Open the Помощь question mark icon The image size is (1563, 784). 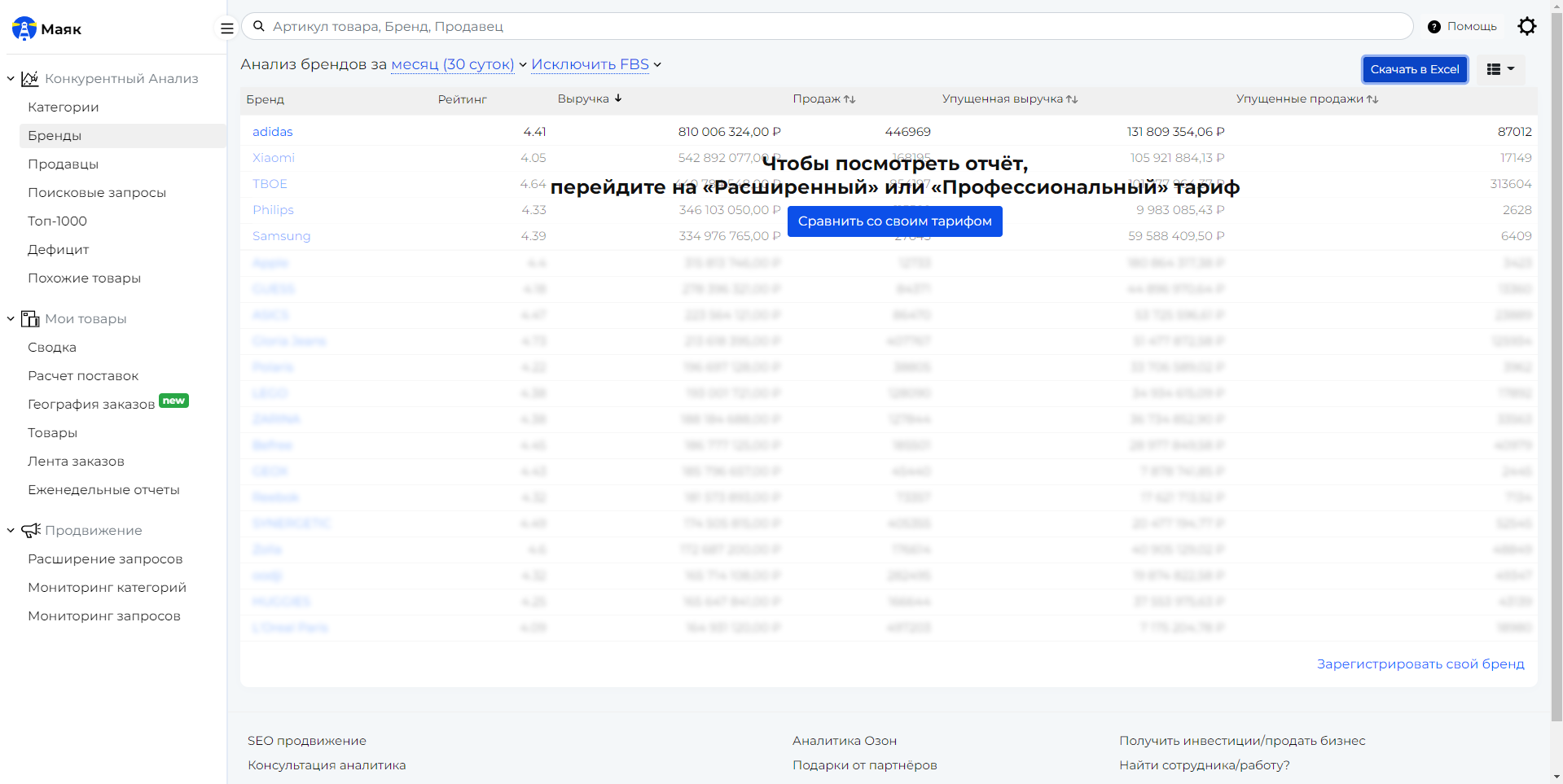pyautogui.click(x=1434, y=27)
